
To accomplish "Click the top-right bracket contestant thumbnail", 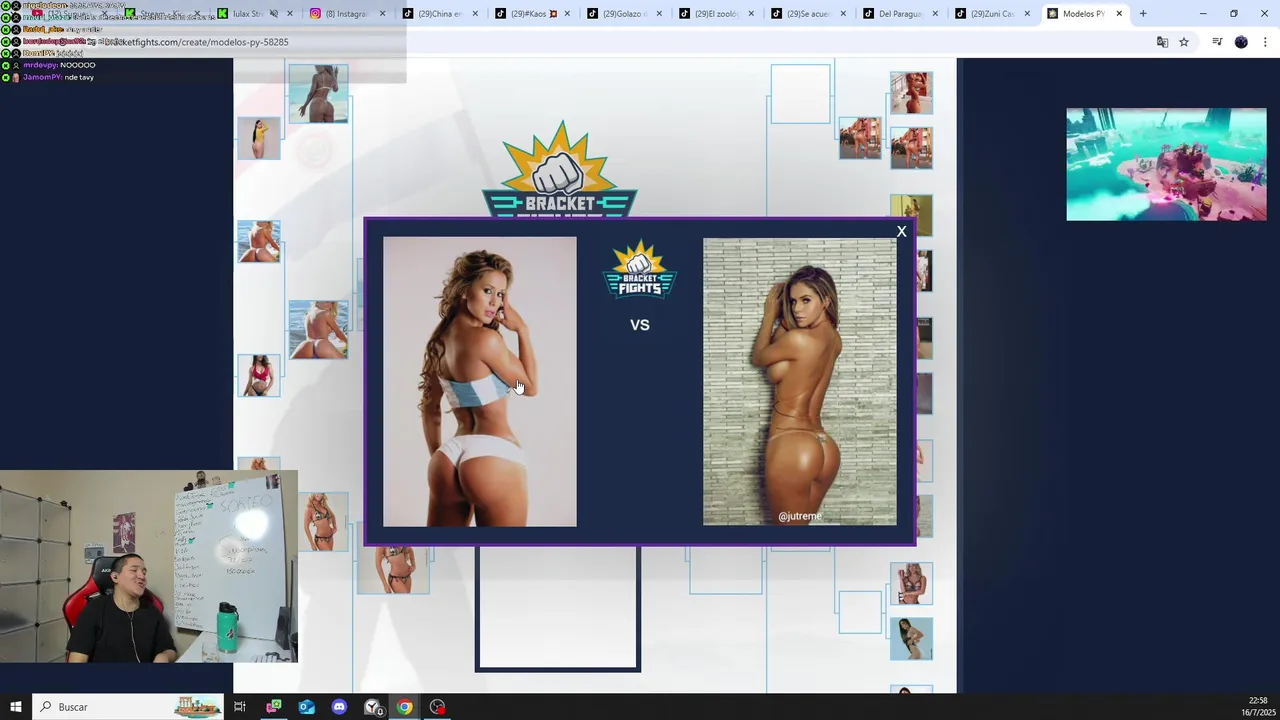I will point(911,93).
